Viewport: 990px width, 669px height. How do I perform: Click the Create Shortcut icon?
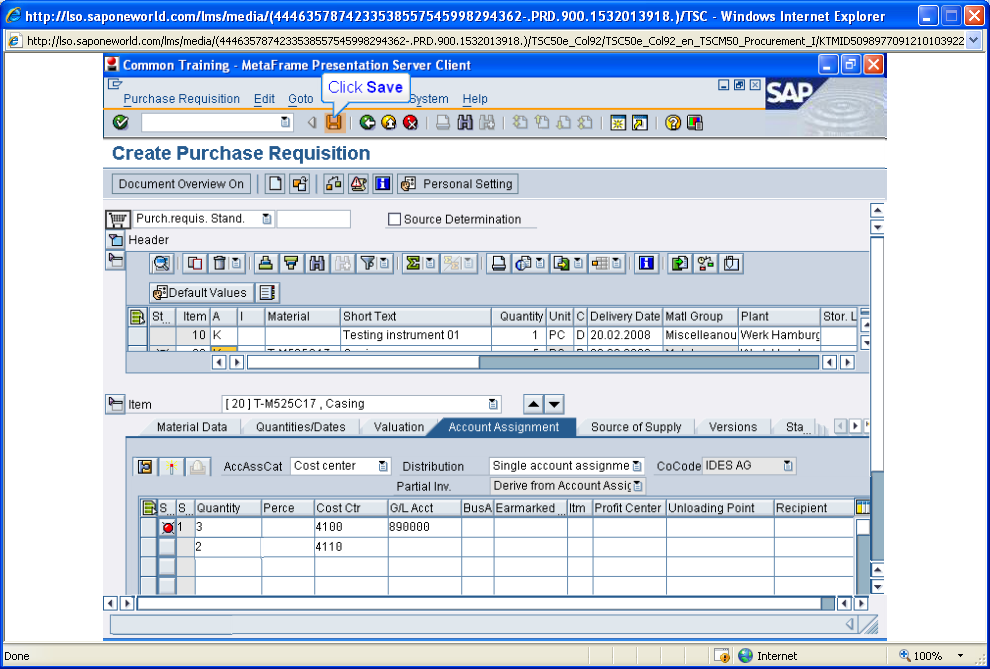pos(640,122)
